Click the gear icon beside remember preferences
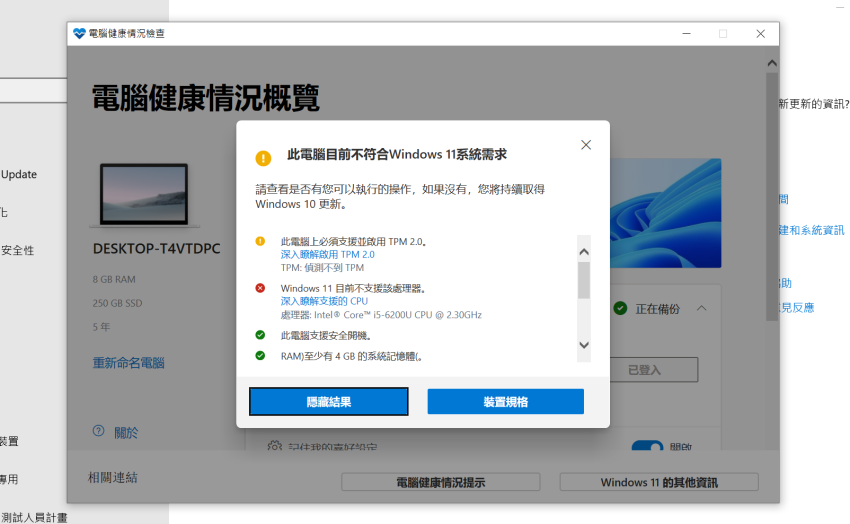850x524 pixels. 275,446
